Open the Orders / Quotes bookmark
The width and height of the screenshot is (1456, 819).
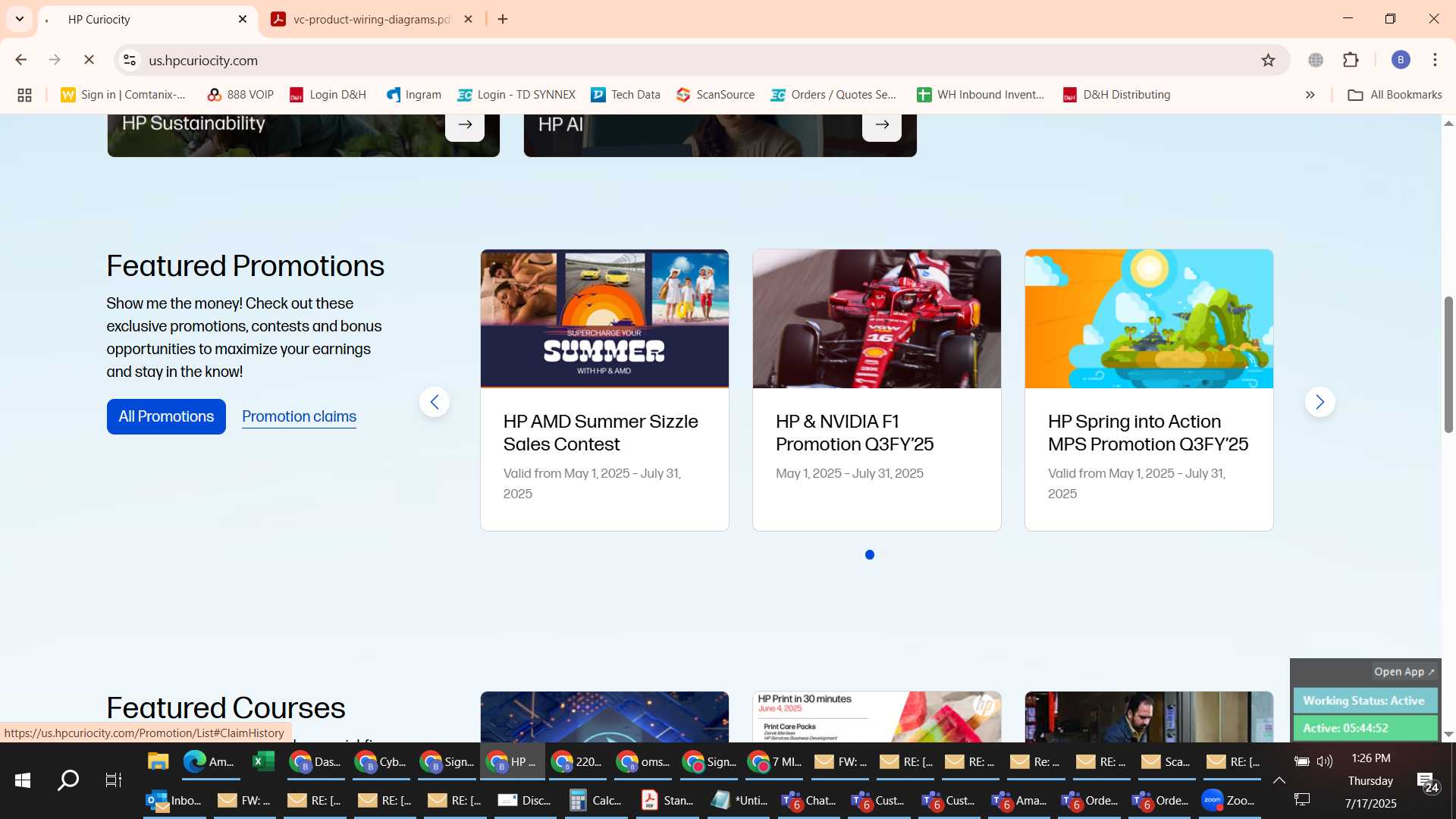[833, 95]
